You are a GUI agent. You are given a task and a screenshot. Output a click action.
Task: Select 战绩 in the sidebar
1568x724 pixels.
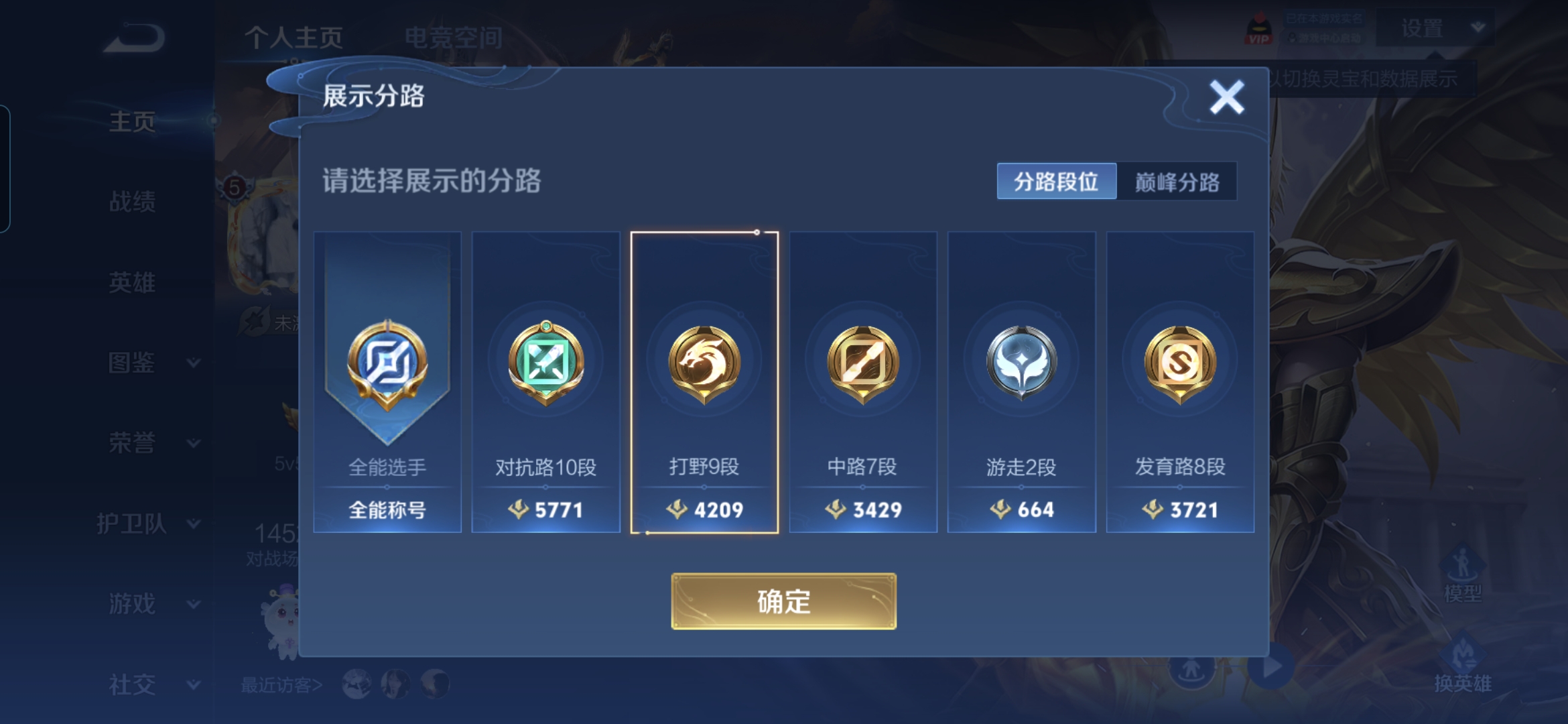(x=133, y=201)
